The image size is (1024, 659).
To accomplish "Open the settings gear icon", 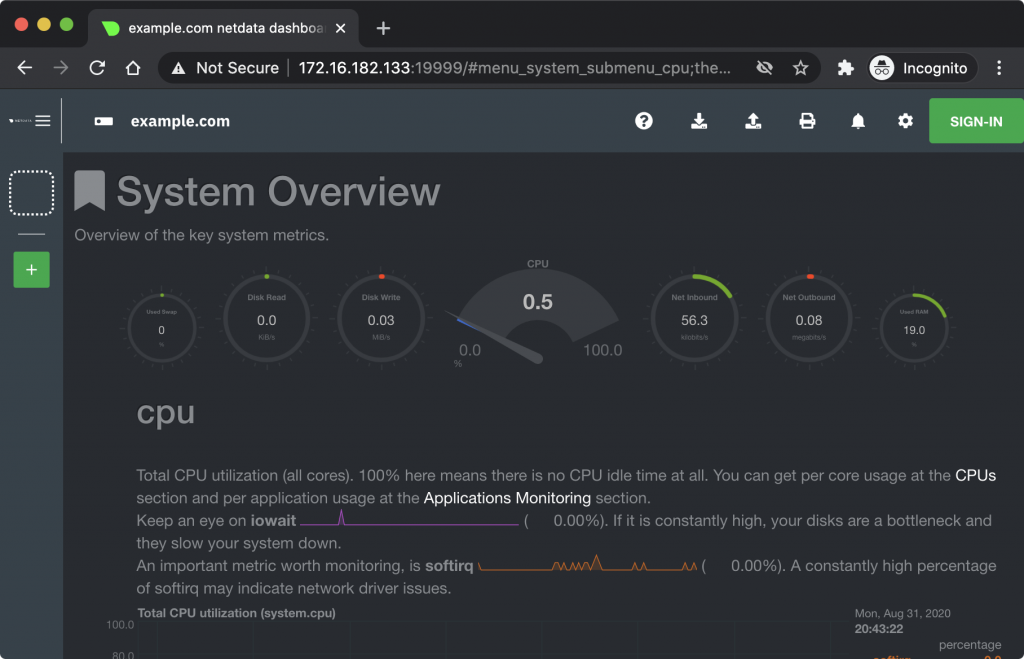I will (905, 121).
